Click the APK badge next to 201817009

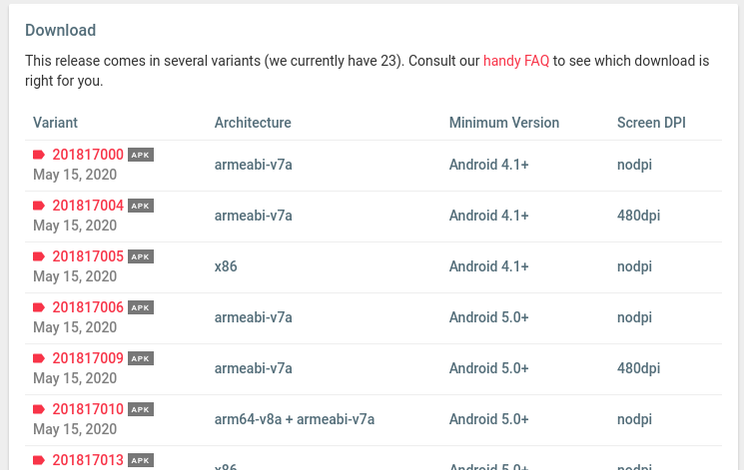coord(141,359)
